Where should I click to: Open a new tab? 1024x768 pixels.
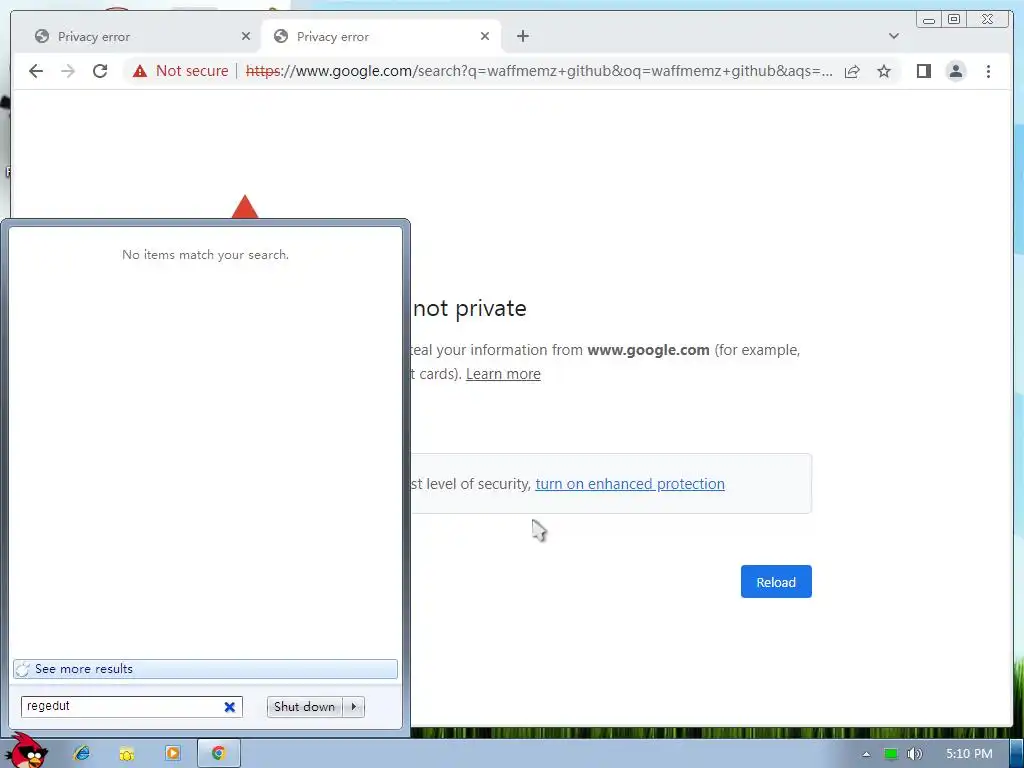coord(522,37)
